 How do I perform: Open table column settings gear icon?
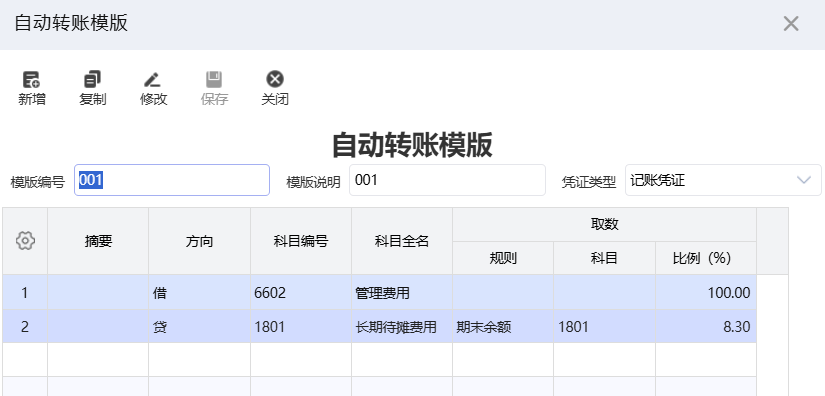click(25, 241)
